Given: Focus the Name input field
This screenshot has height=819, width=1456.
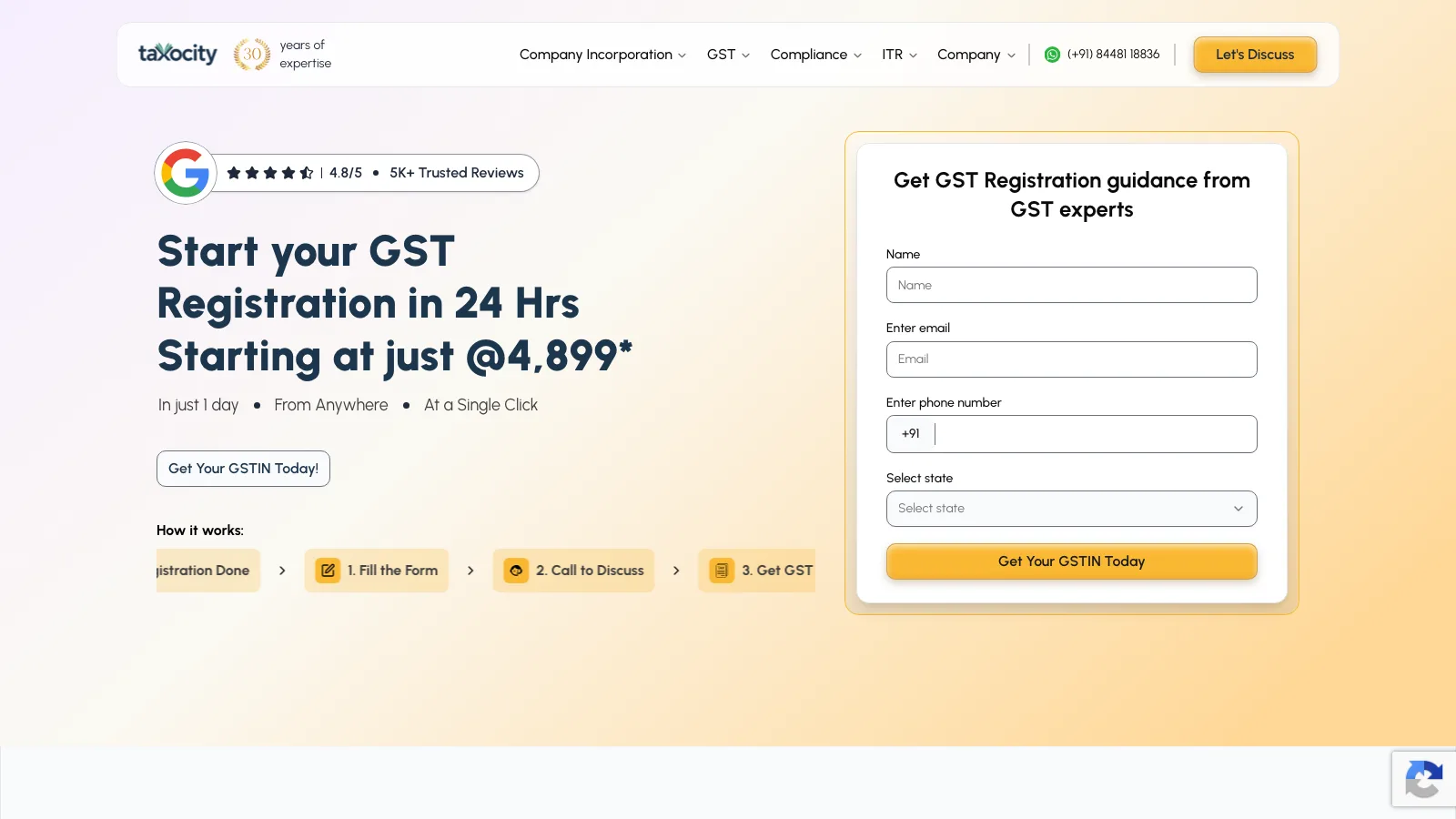Looking at the screenshot, I should (x=1072, y=285).
